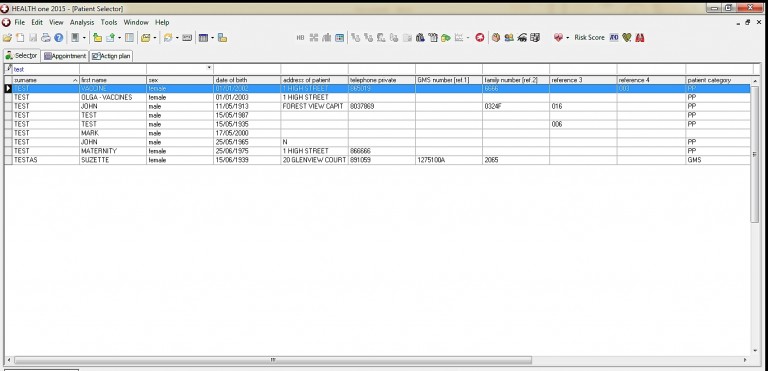The image size is (768, 371).
Task: Open dropdown arrow beside picture folder icon
Action: coord(155,38)
